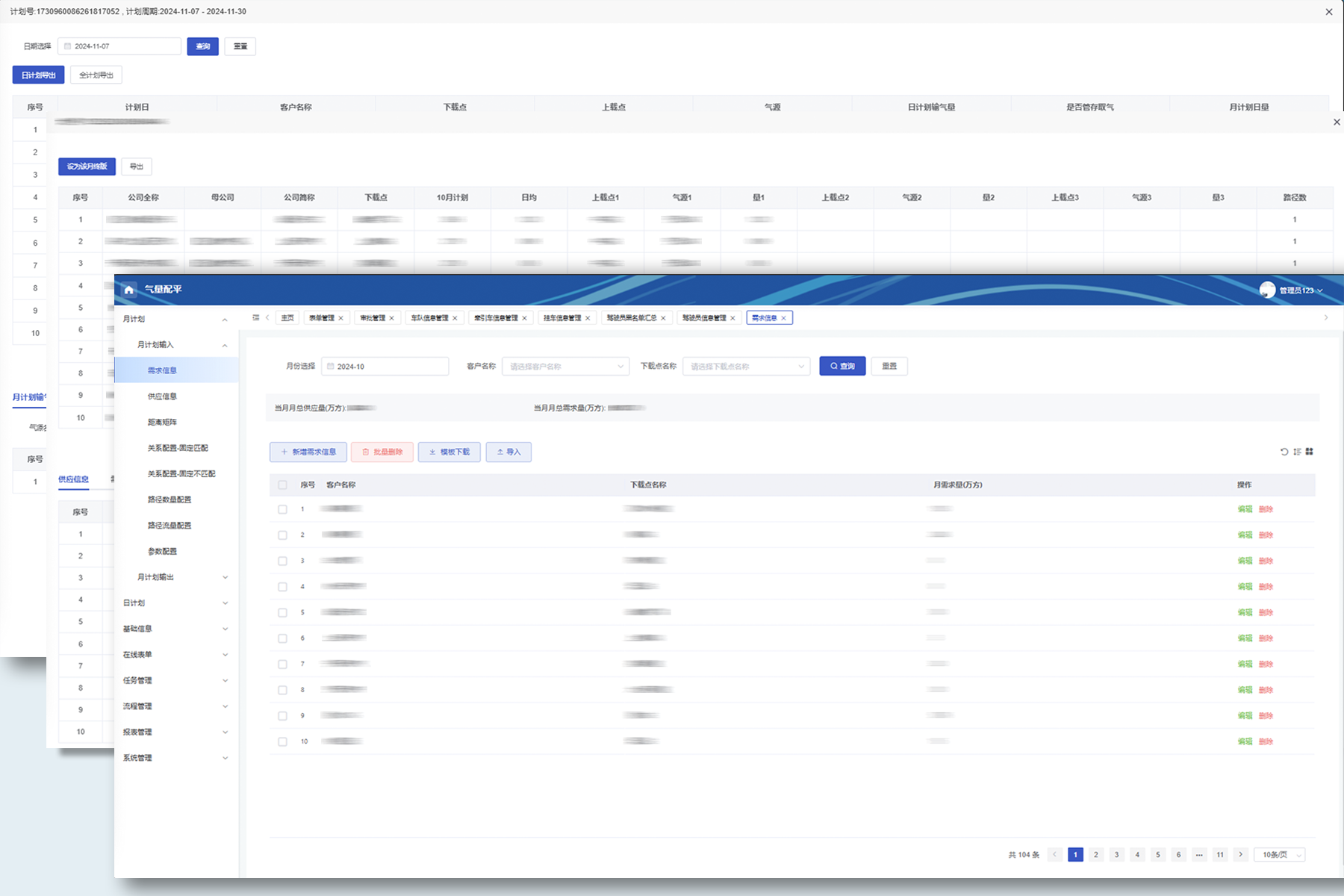
Task: Click the refresh icon above the demand table
Action: pyautogui.click(x=1284, y=452)
